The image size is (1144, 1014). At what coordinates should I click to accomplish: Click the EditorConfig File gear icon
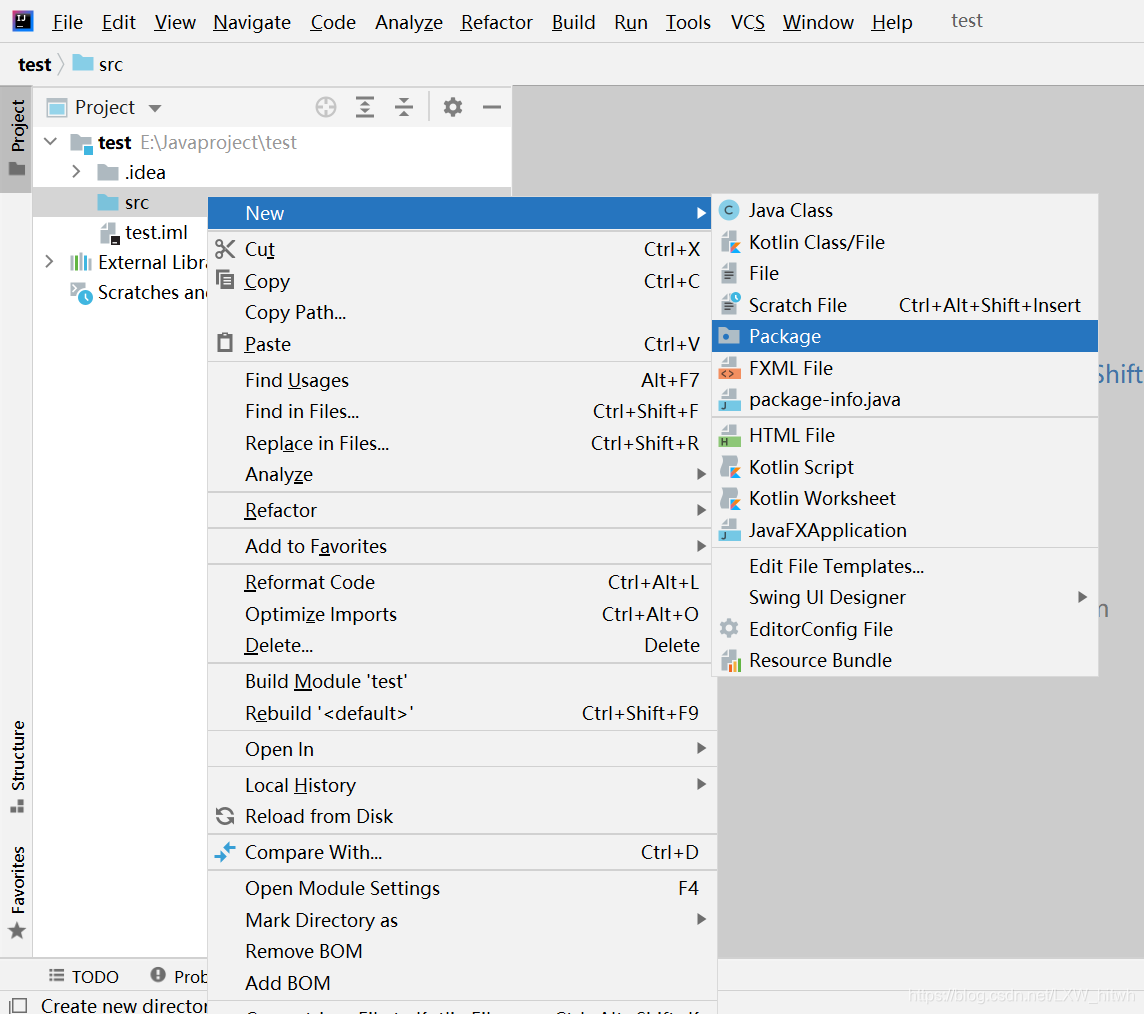coord(729,629)
